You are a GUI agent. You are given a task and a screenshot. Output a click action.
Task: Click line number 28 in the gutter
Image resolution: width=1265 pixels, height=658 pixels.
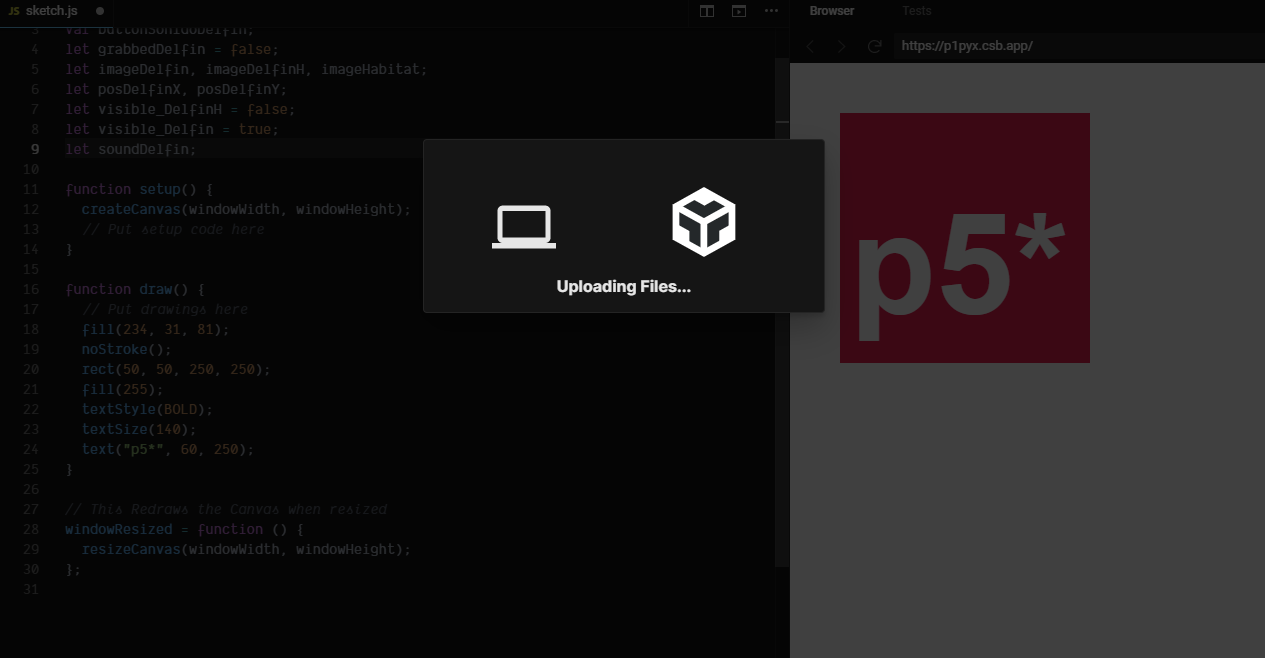[32, 529]
